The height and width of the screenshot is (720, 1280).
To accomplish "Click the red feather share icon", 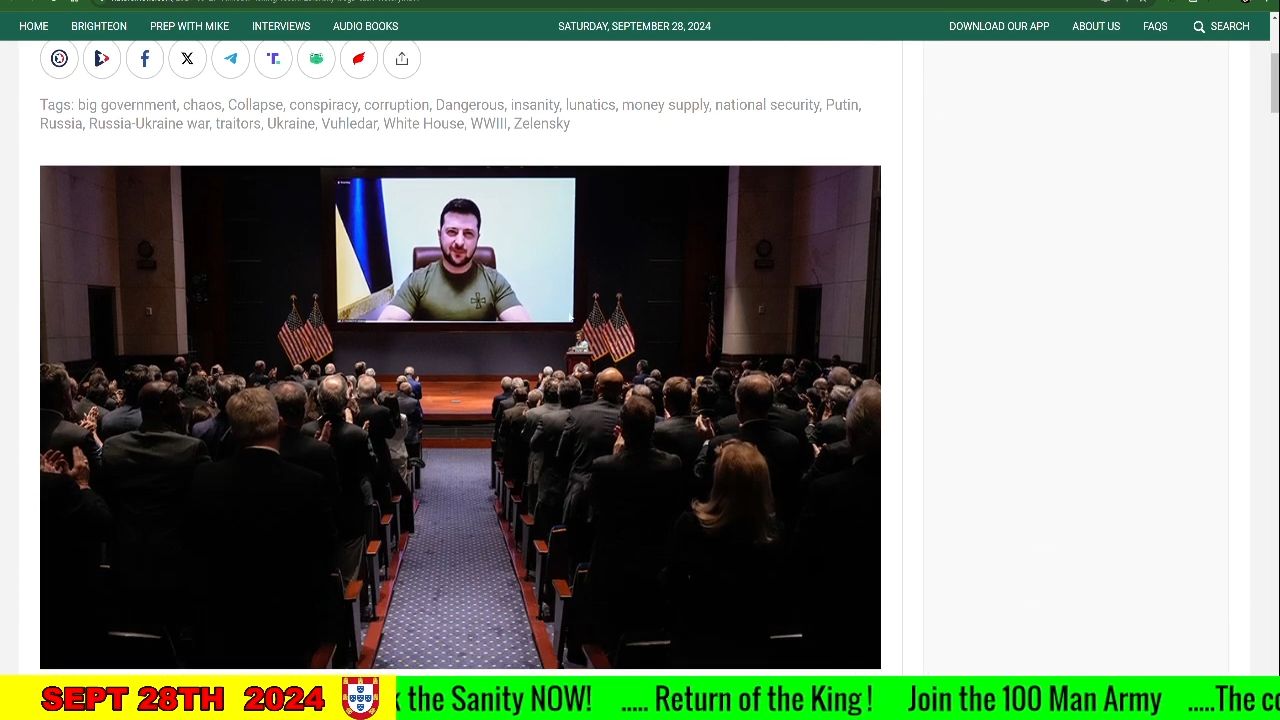I will click(359, 59).
